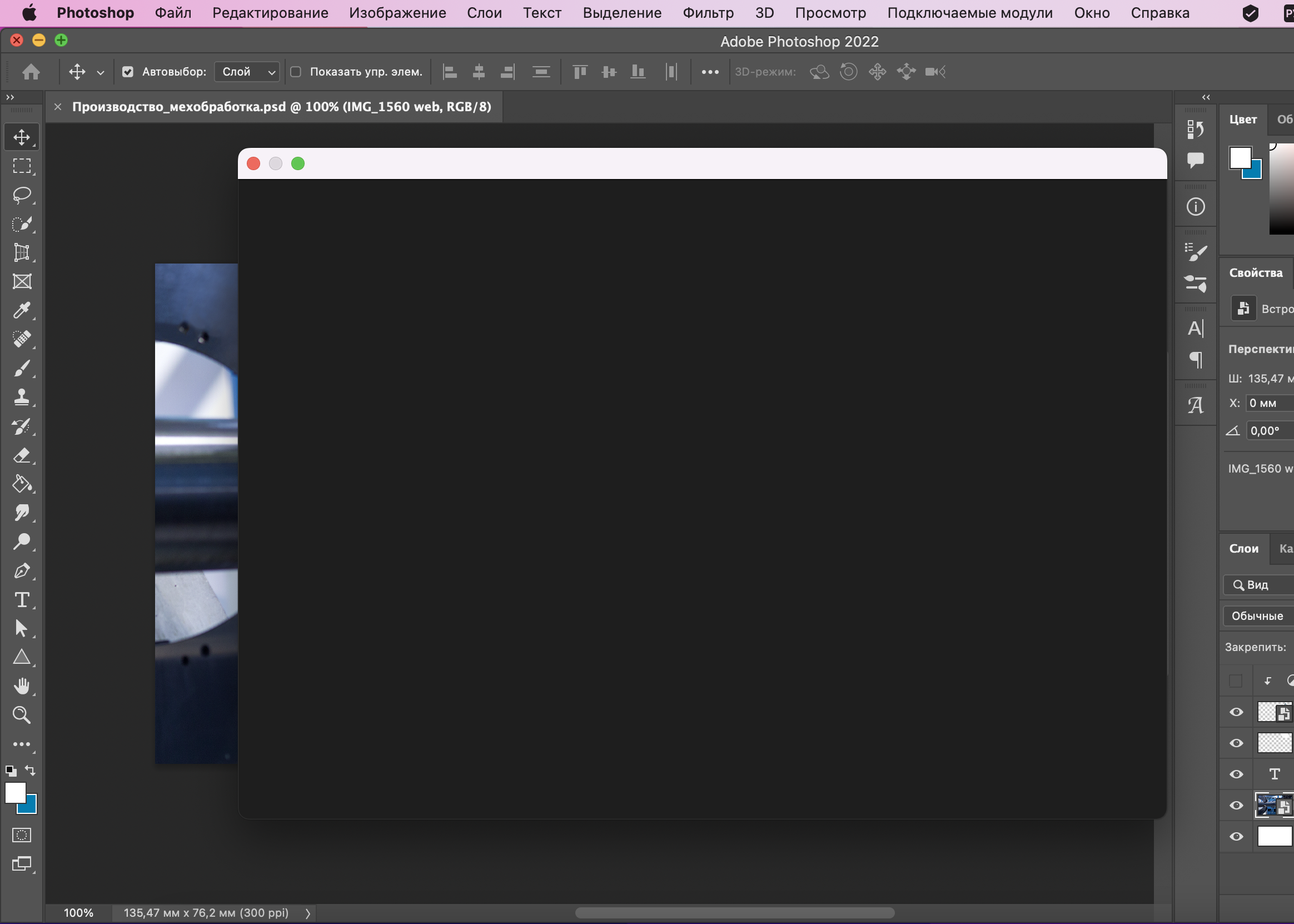Switch to the Цвет panel tab
Screen dimensions: 1294x924
click(x=1243, y=120)
